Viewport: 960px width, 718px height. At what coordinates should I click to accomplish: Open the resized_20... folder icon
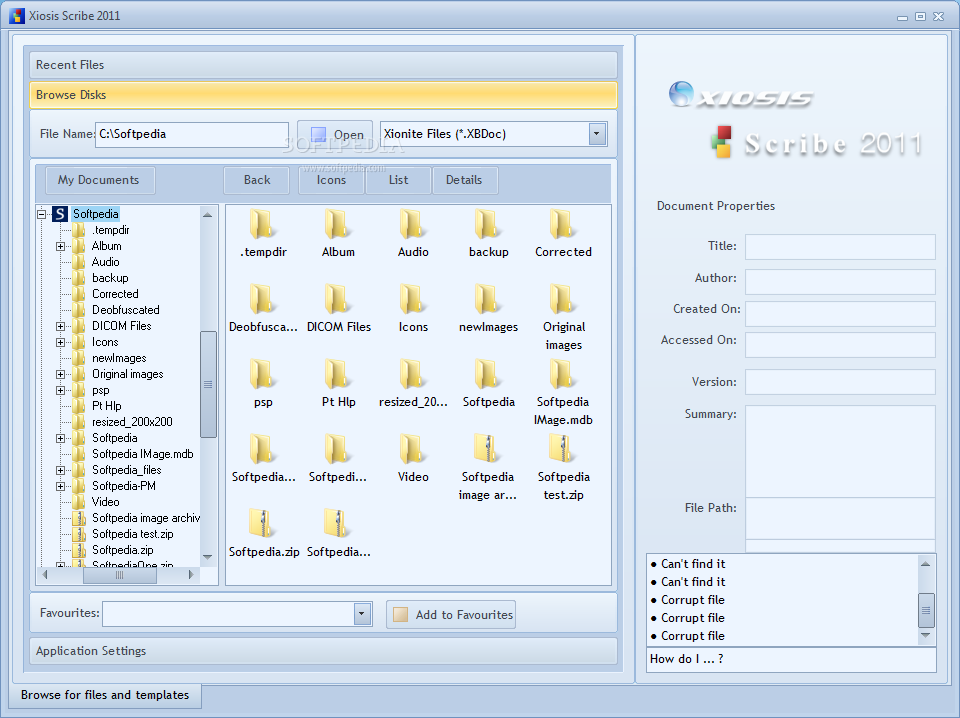[412, 374]
